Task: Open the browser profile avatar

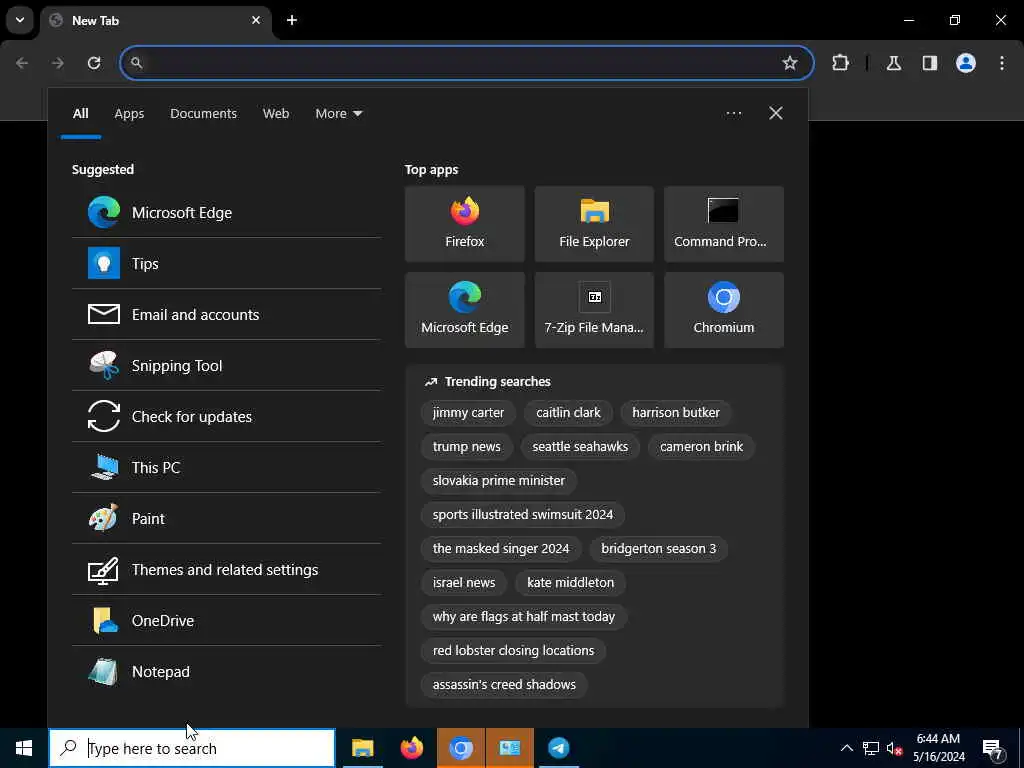Action: point(965,63)
